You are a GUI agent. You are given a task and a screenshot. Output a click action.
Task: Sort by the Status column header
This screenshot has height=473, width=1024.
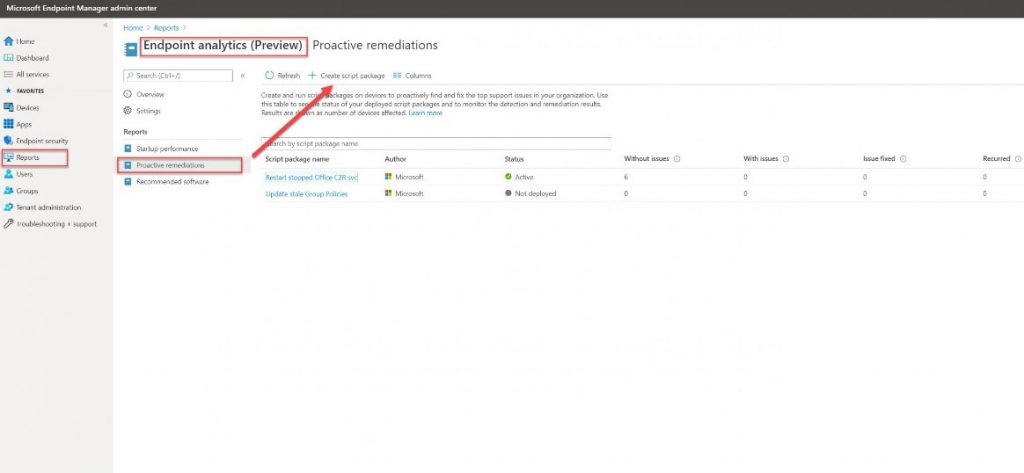514,159
